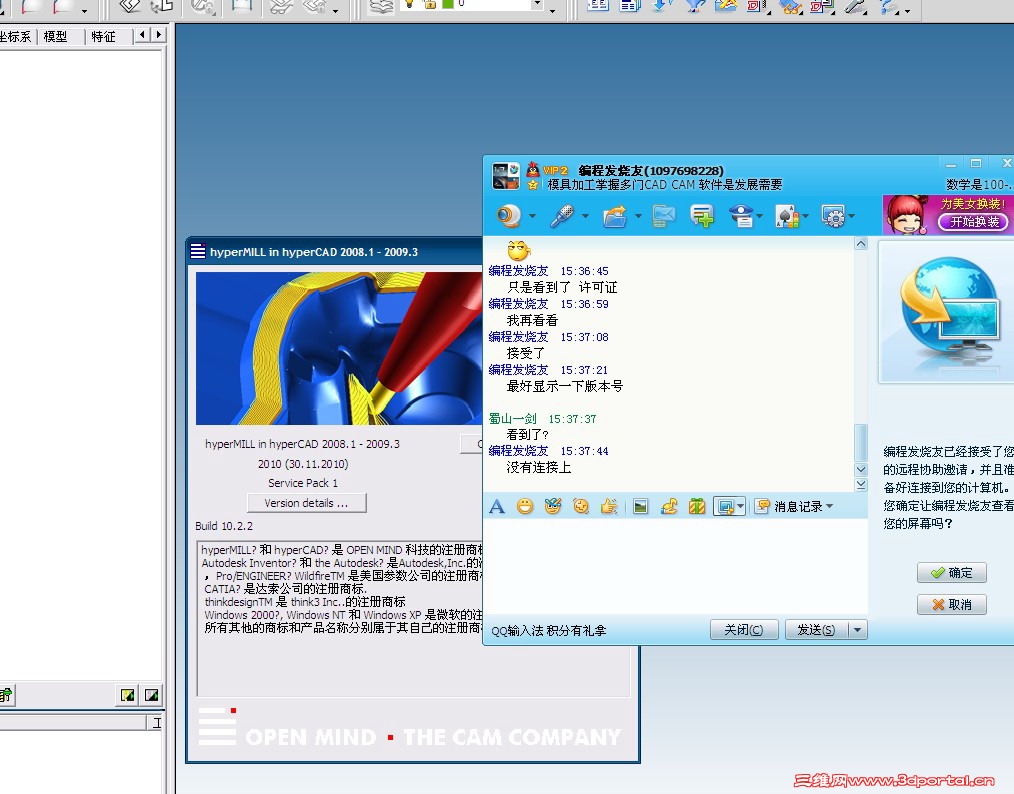The image size is (1014, 794).
Task: Cancel remote assistance with 取消
Action: [x=951, y=605]
